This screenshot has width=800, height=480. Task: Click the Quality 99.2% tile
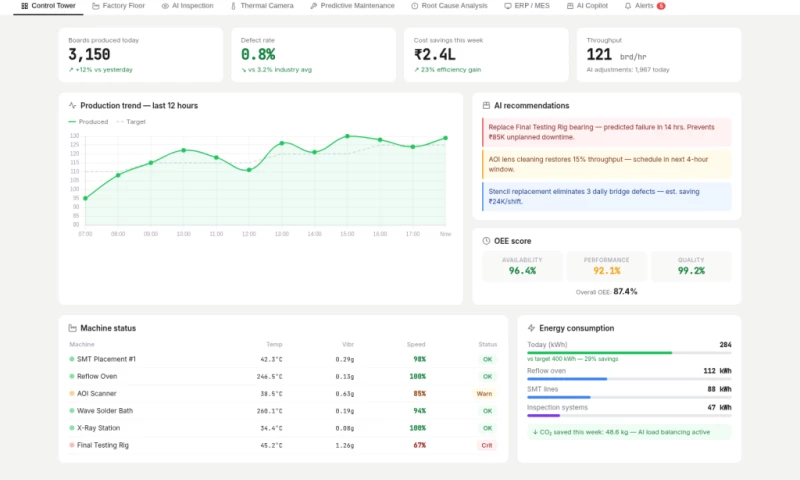[x=691, y=266]
